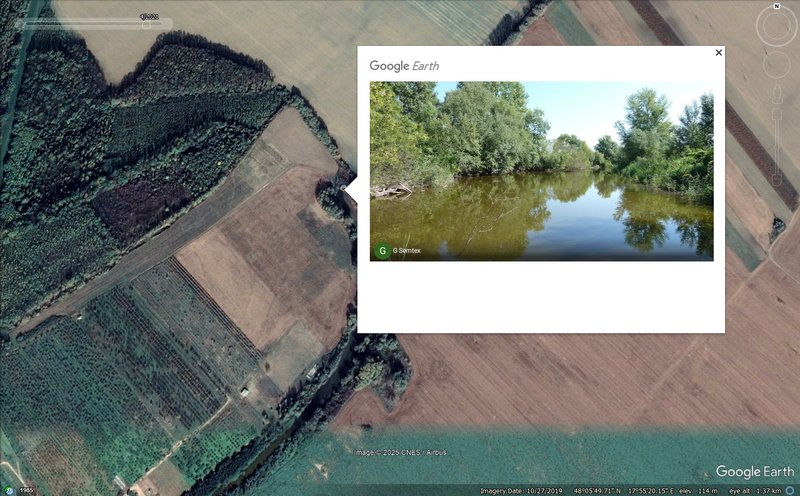Close the Google Earth photo popup
Screen dimensions: 800x496
[x=718, y=53]
